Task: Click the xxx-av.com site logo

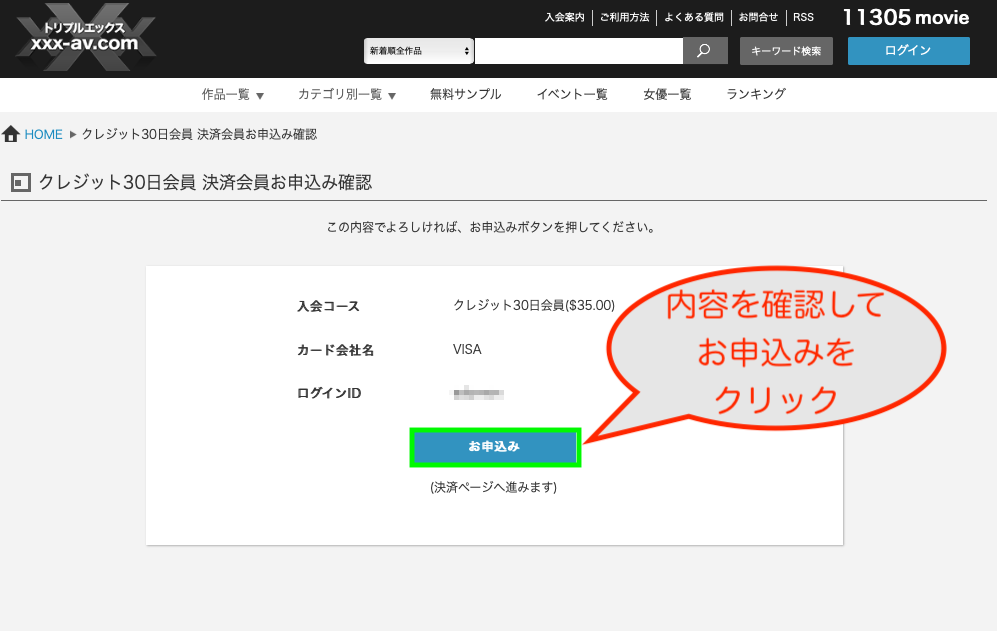Action: [85, 39]
